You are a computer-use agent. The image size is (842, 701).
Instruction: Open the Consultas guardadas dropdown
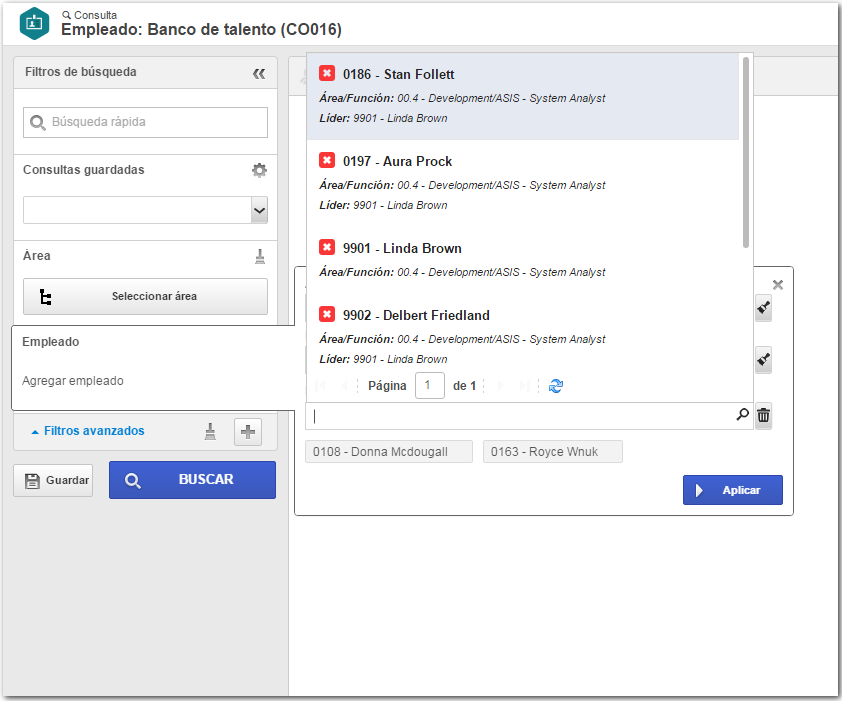(x=259, y=210)
